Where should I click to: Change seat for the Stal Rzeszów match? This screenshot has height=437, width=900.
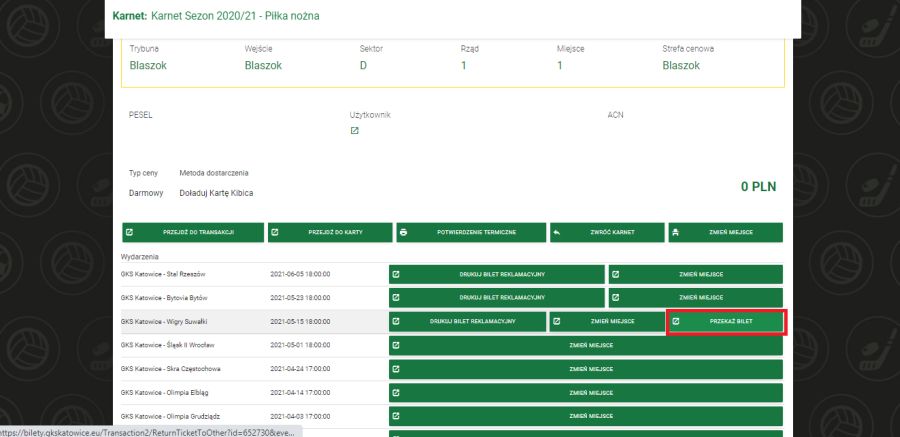(x=696, y=274)
